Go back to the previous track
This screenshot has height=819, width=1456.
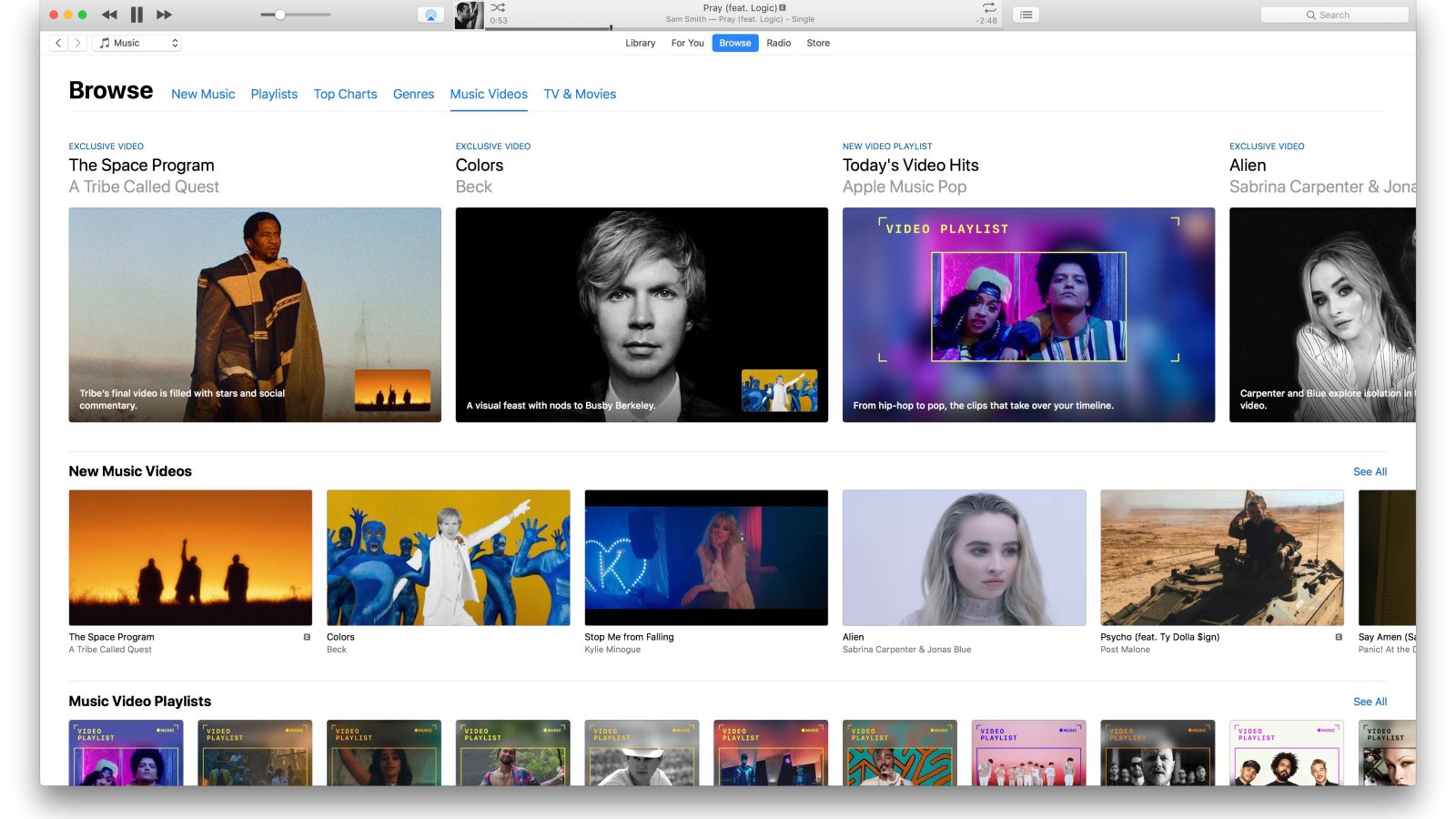tap(109, 15)
